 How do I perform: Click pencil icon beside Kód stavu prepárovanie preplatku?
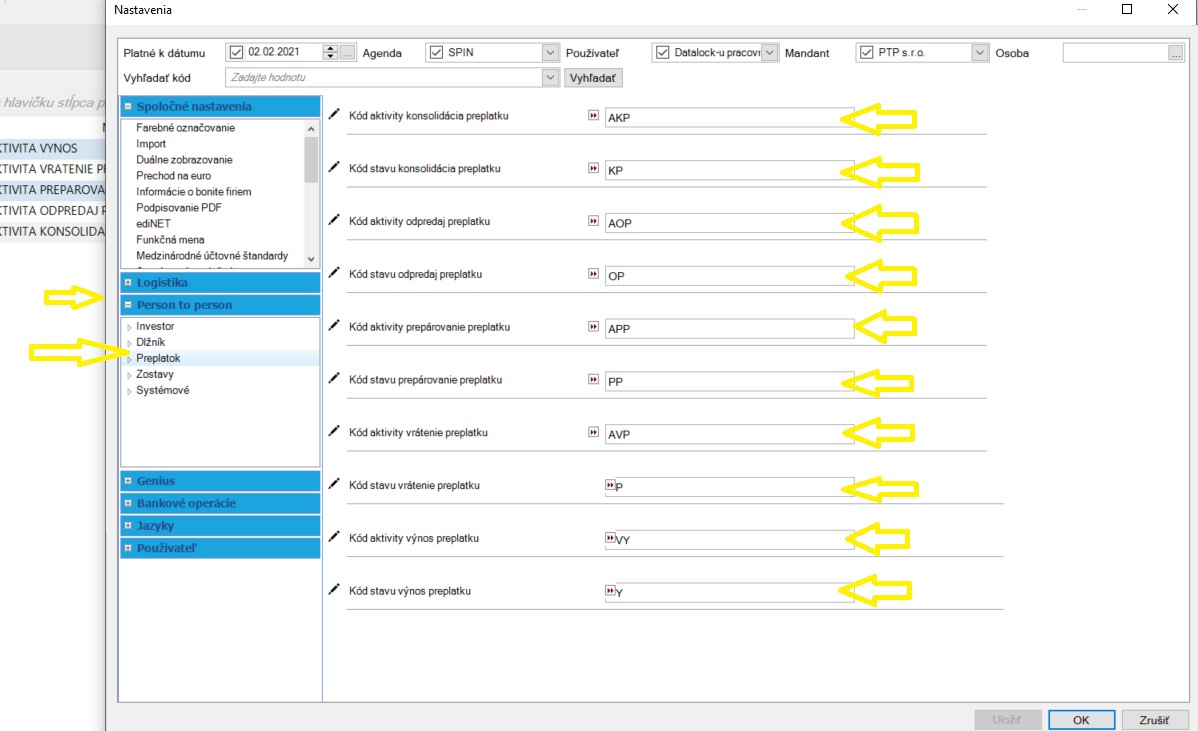tap(334, 378)
